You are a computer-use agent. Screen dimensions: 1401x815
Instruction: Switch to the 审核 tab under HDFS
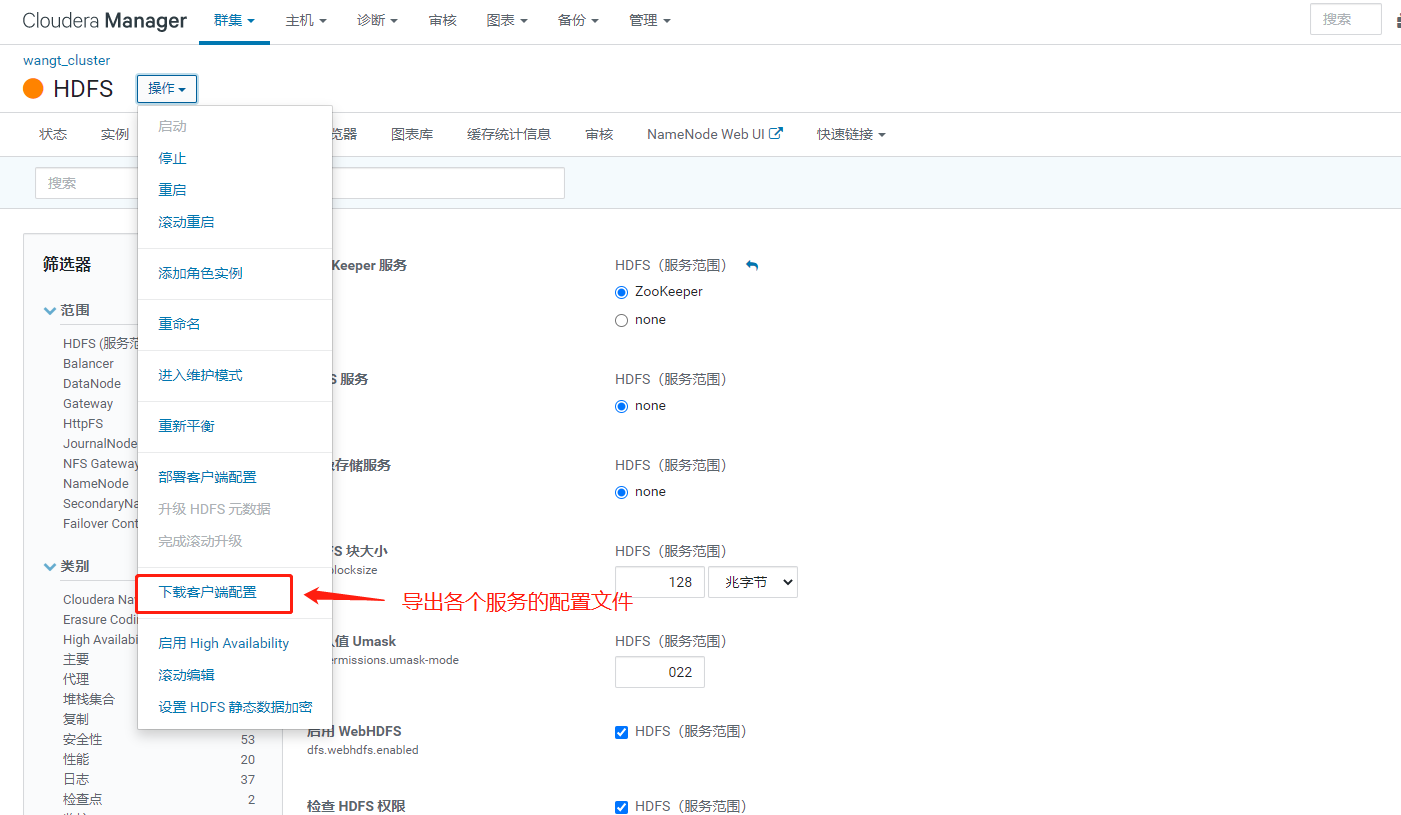click(599, 134)
